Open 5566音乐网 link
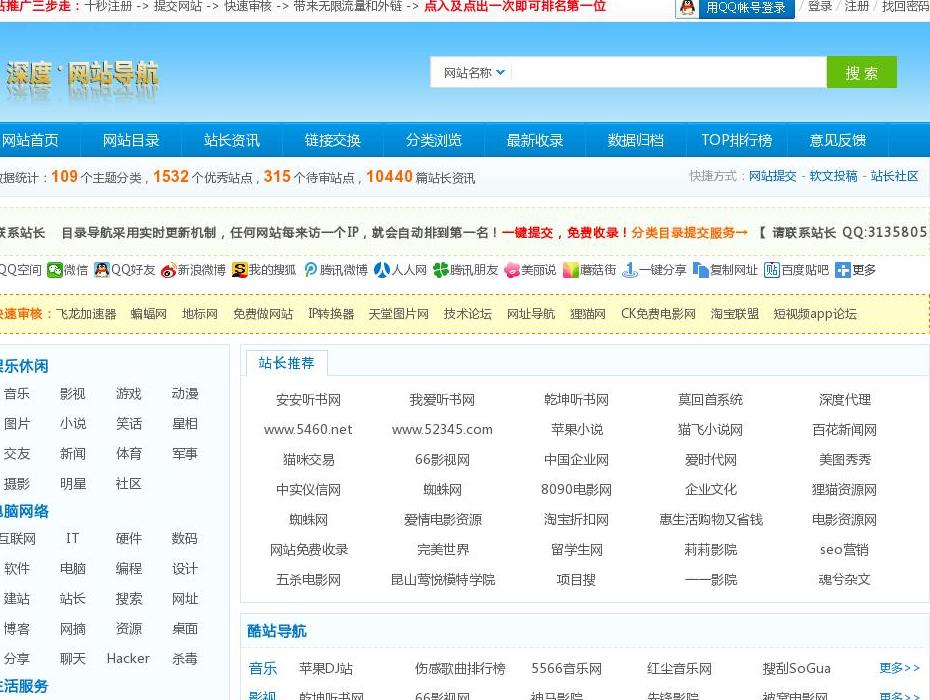Screen dimensions: 930x700 (566, 669)
